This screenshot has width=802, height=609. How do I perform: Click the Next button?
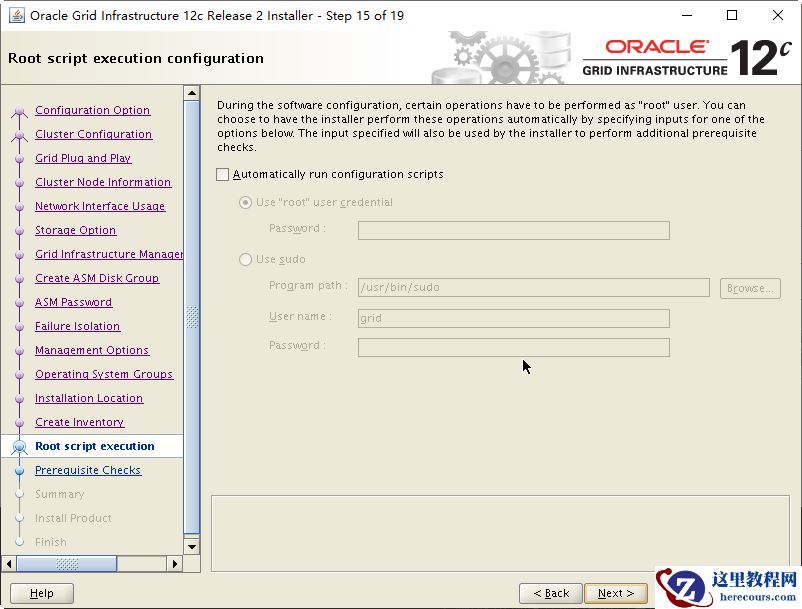[x=616, y=593]
